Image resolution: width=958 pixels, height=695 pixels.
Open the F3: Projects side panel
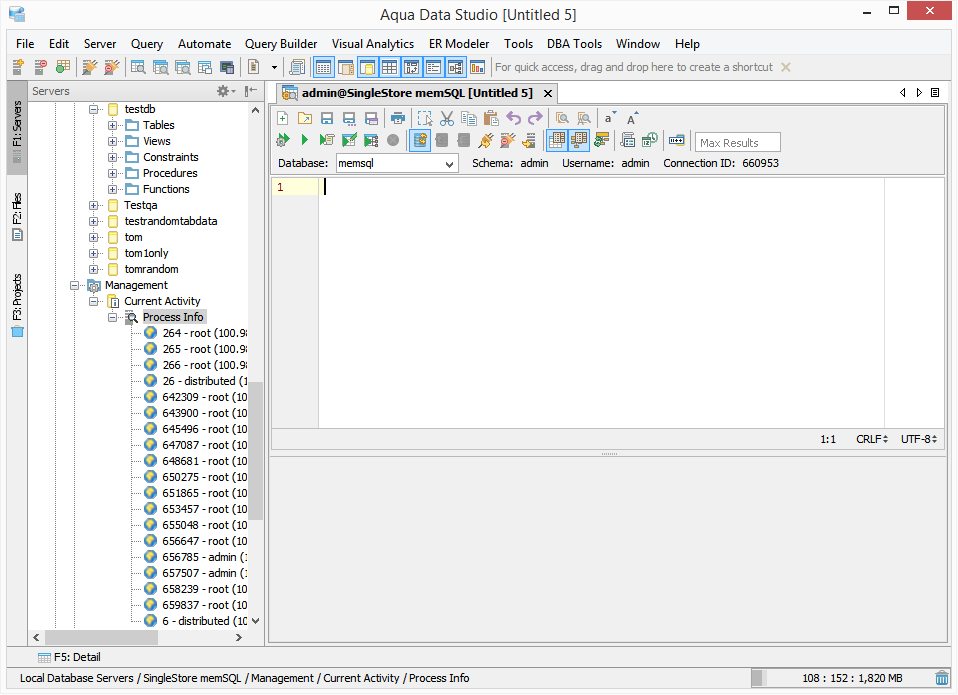pos(17,305)
